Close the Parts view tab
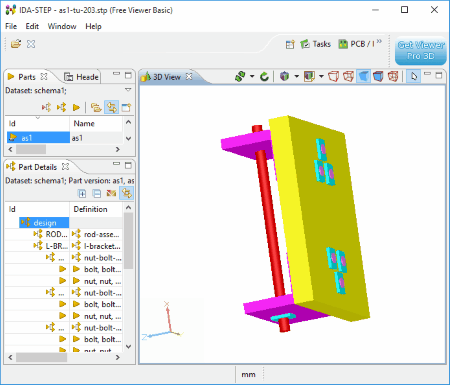The image size is (450, 385). (44, 77)
